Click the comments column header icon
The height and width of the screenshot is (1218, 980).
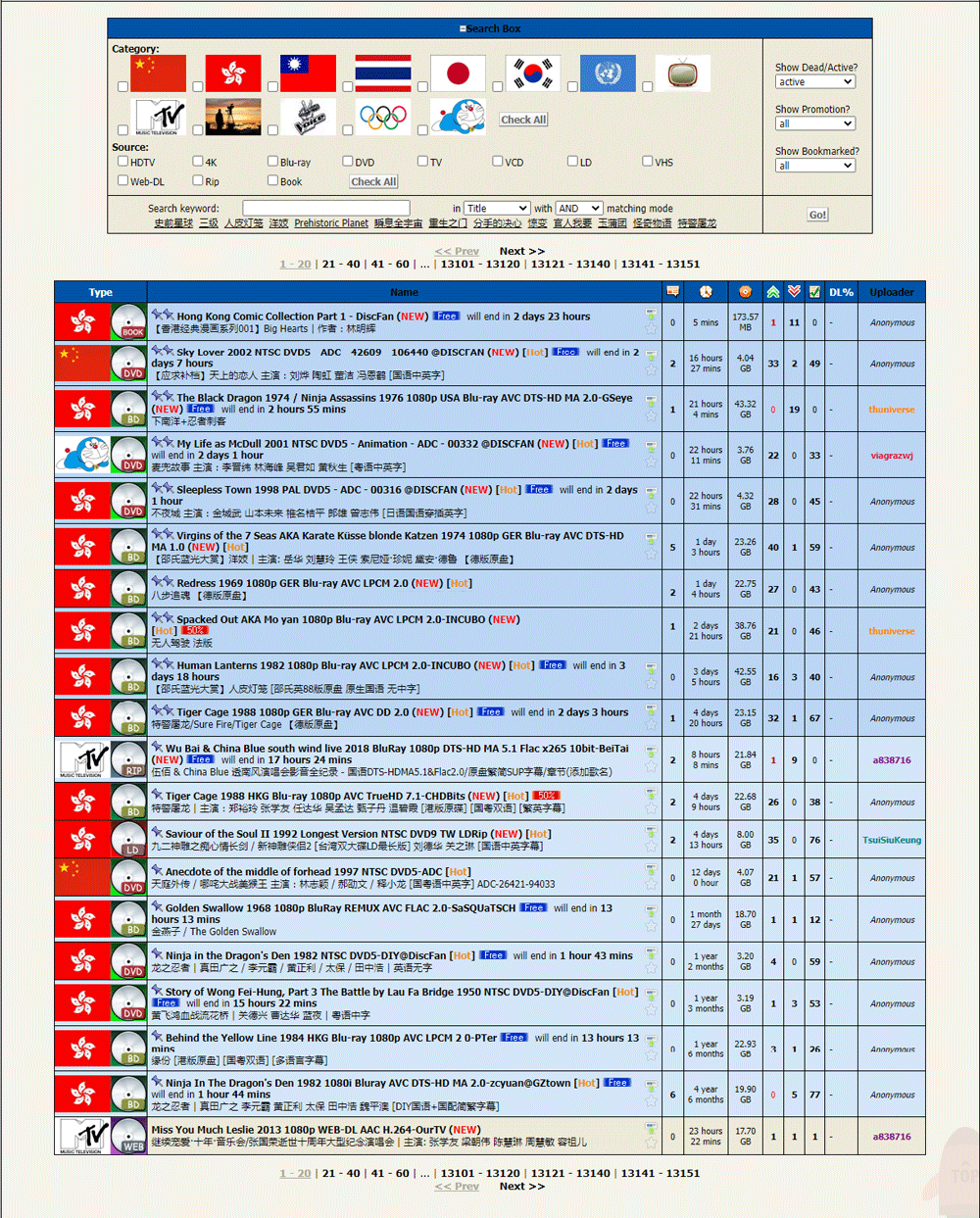coord(672,292)
